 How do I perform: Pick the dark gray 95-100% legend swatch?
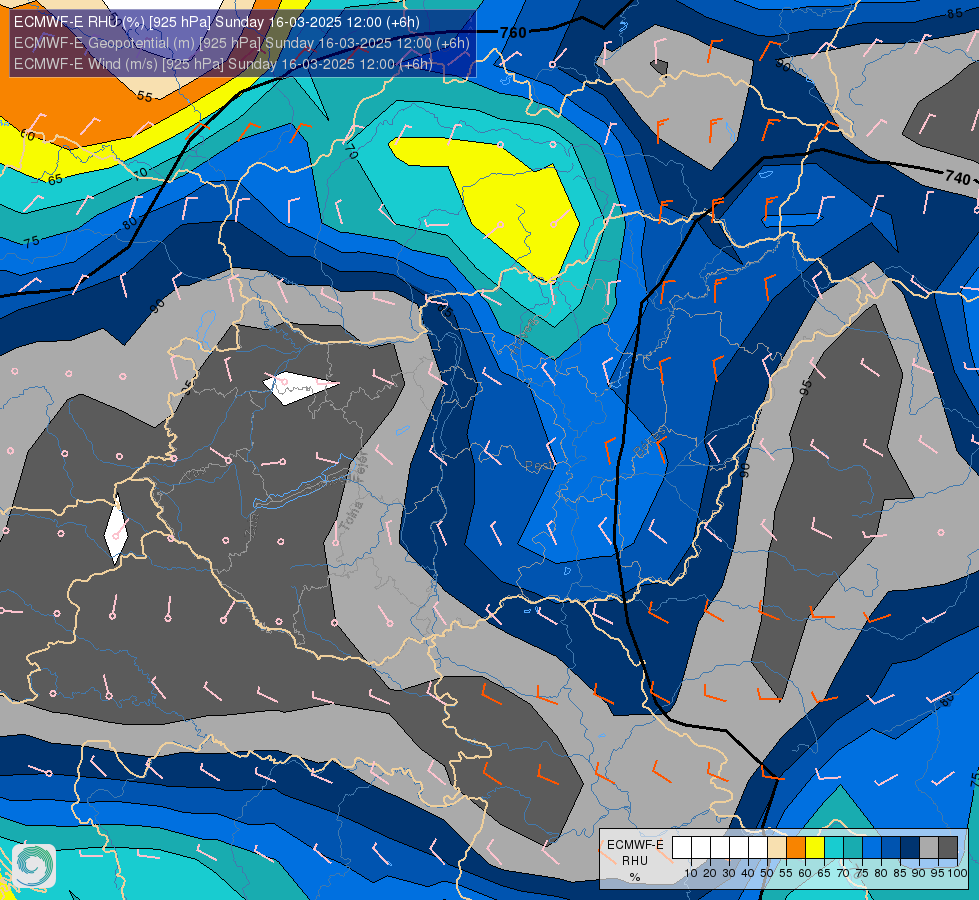(948, 847)
